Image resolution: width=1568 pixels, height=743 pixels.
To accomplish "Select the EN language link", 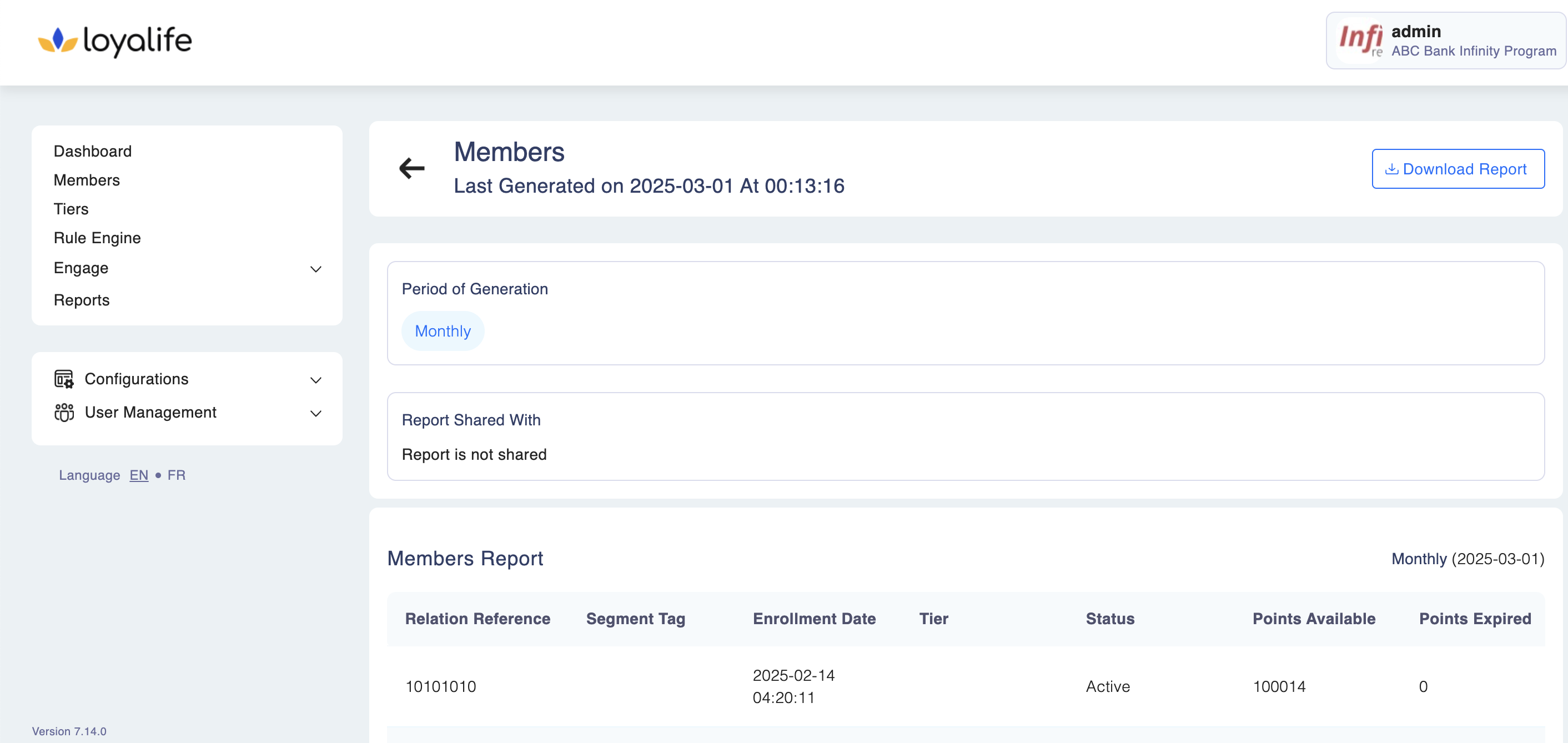I will point(139,475).
